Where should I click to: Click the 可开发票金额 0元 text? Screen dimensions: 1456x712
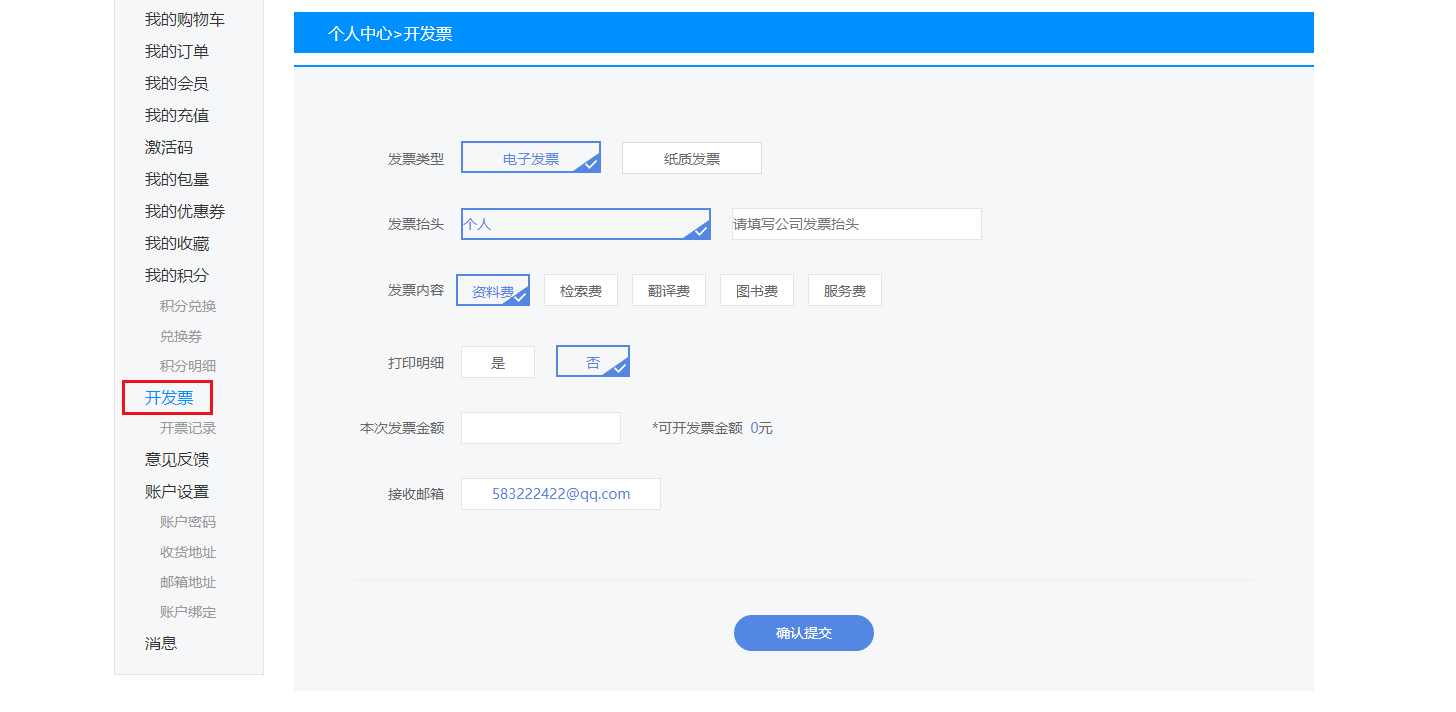click(x=712, y=428)
